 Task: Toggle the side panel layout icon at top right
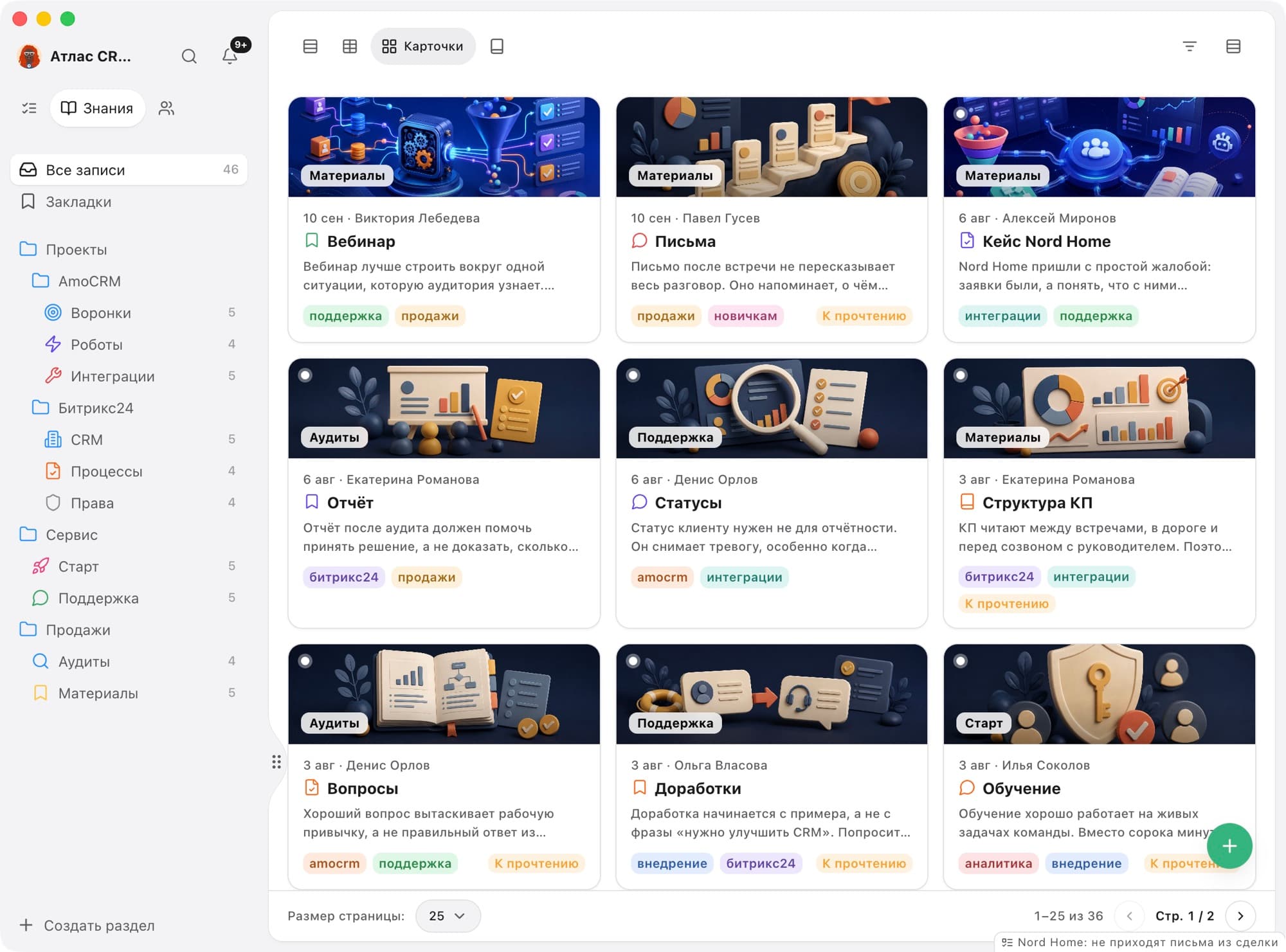(x=1233, y=46)
